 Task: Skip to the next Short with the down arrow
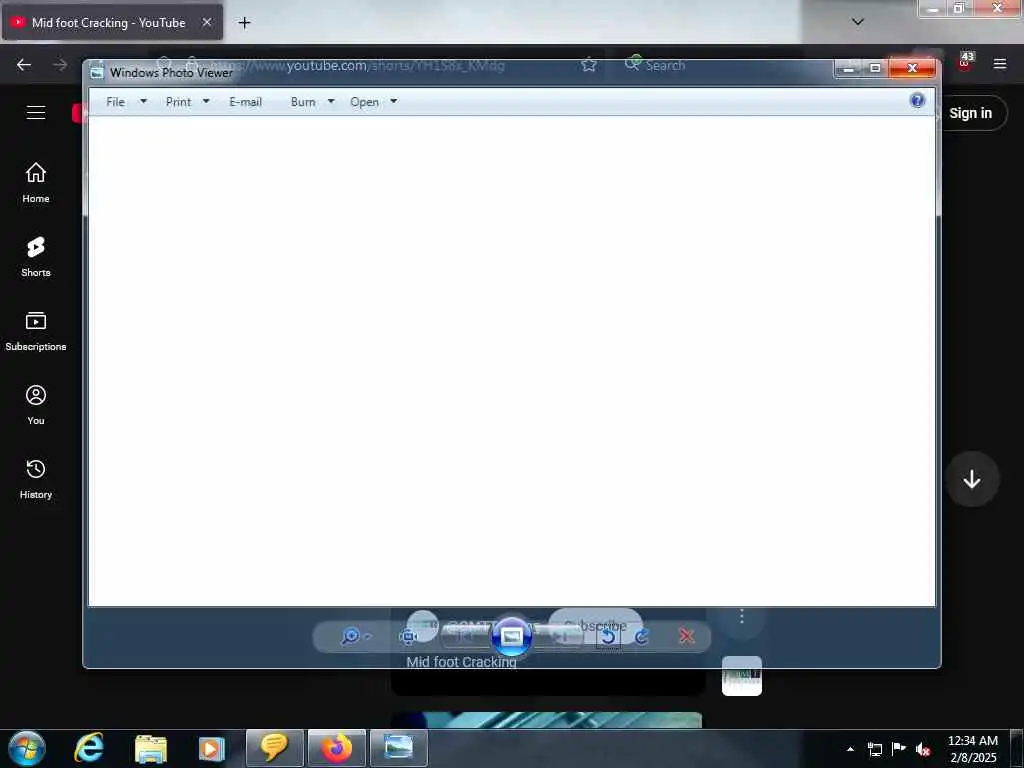[972, 479]
